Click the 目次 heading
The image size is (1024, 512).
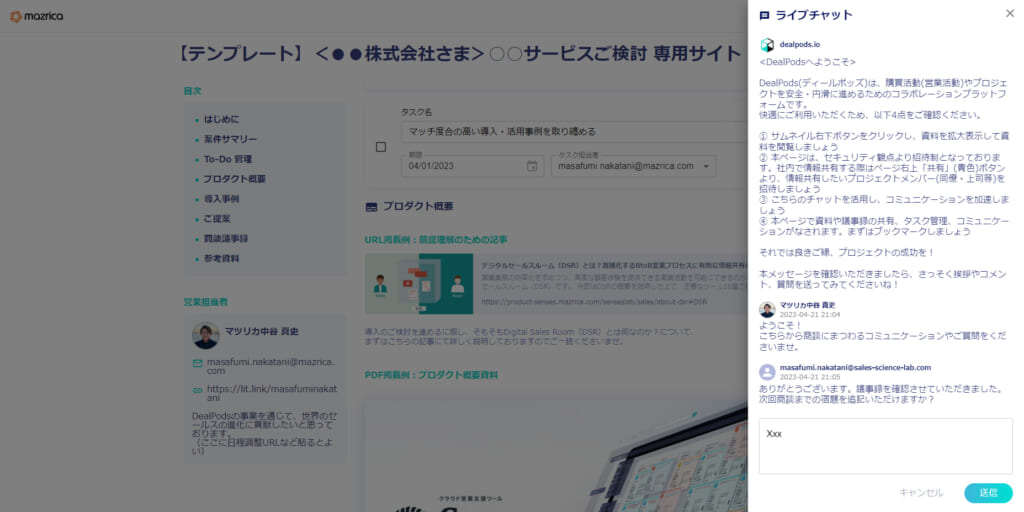pyautogui.click(x=193, y=91)
